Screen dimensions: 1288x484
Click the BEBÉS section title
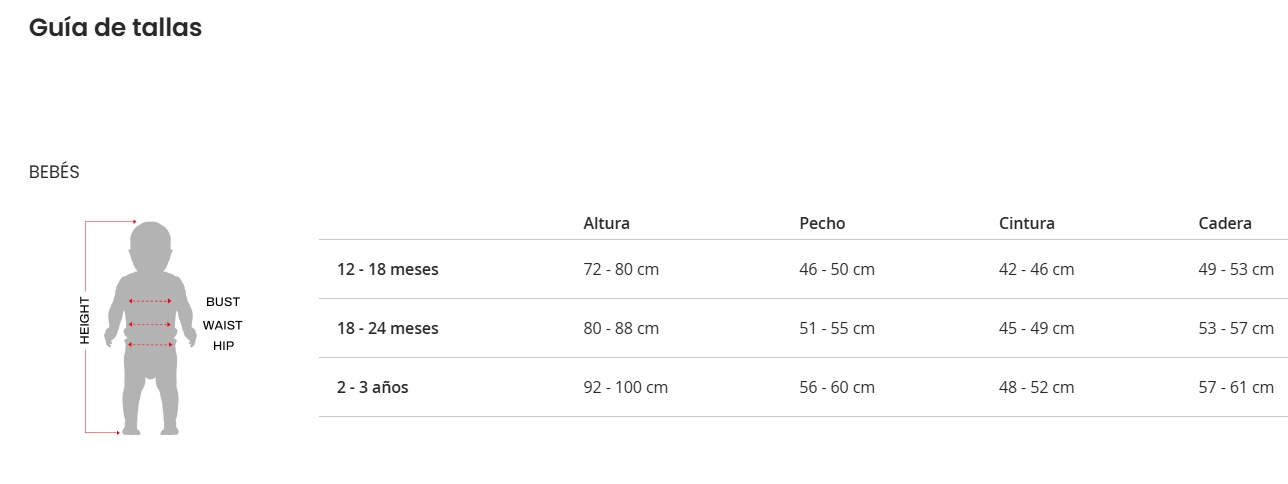(x=54, y=172)
